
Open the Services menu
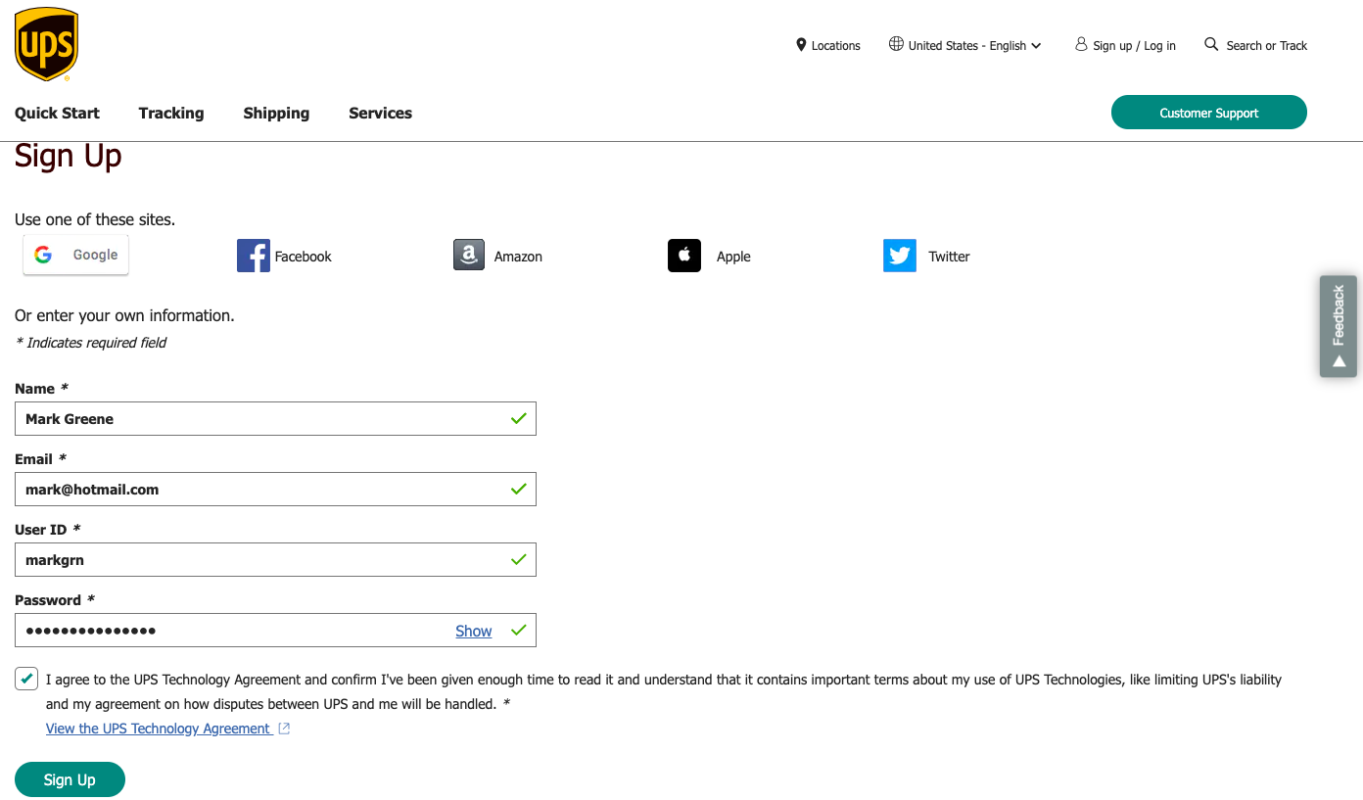pyautogui.click(x=380, y=113)
